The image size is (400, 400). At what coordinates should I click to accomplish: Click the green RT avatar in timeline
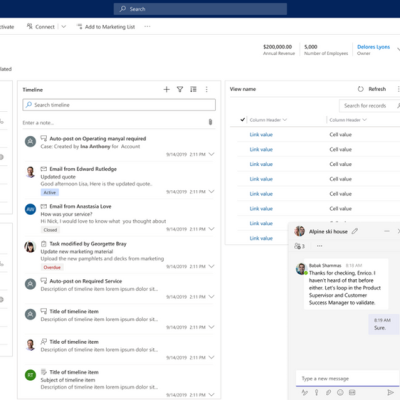pyautogui.click(x=30, y=375)
